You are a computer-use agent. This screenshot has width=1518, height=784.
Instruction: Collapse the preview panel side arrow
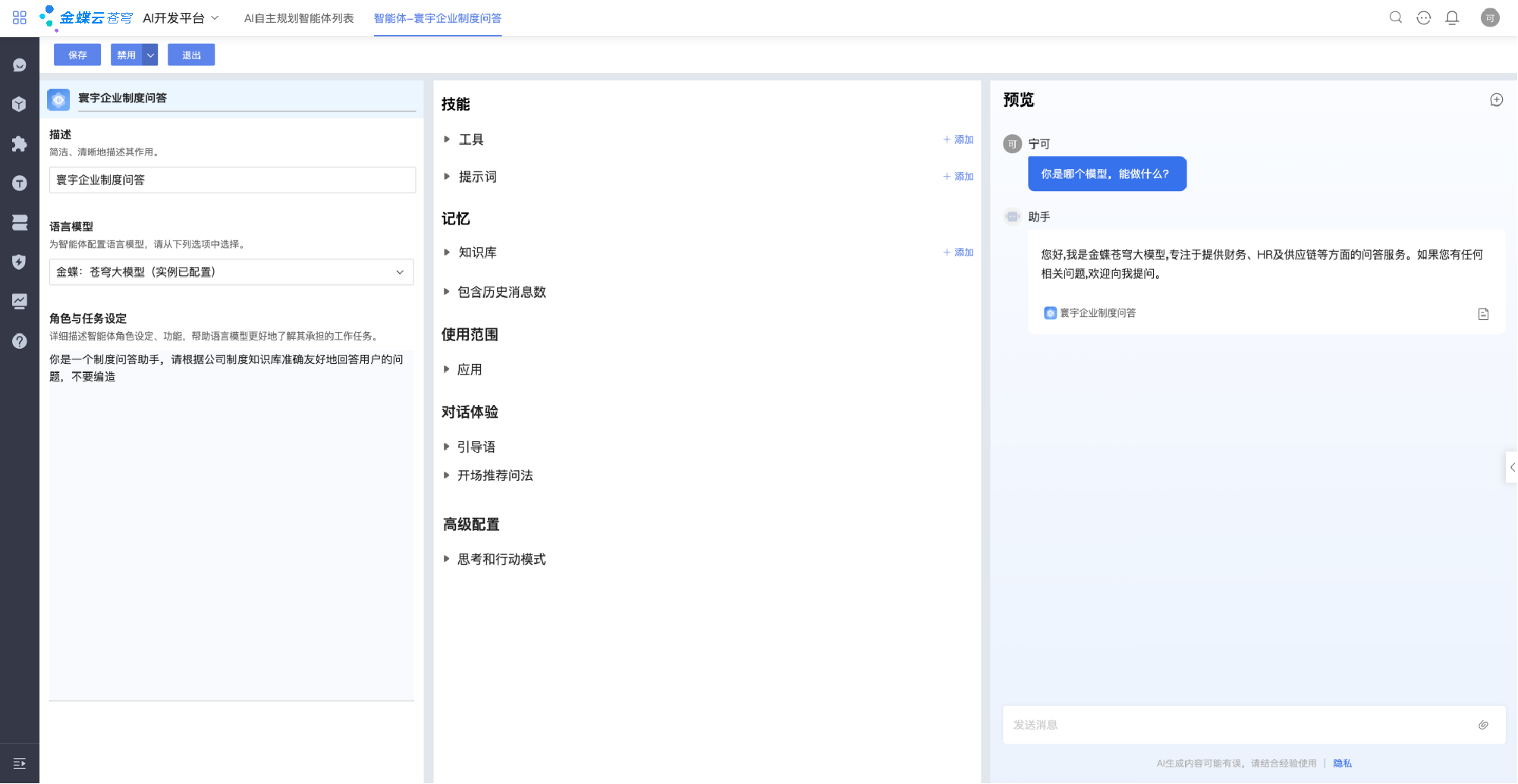(x=1511, y=467)
